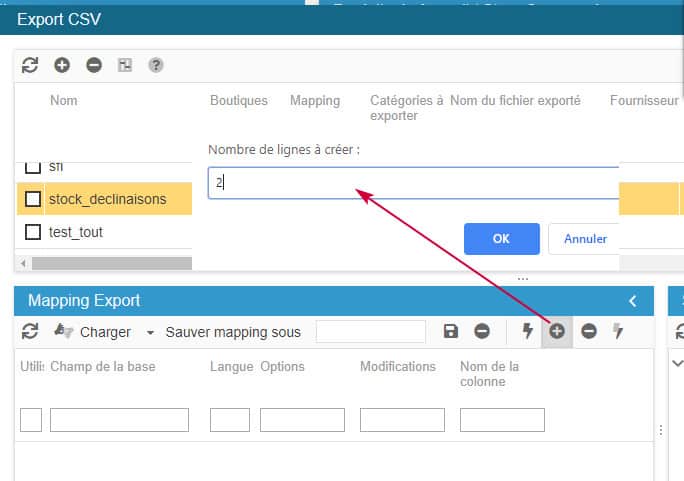Tick the stock_declinaisons checkbox
This screenshot has width=684, height=481.
click(33, 199)
